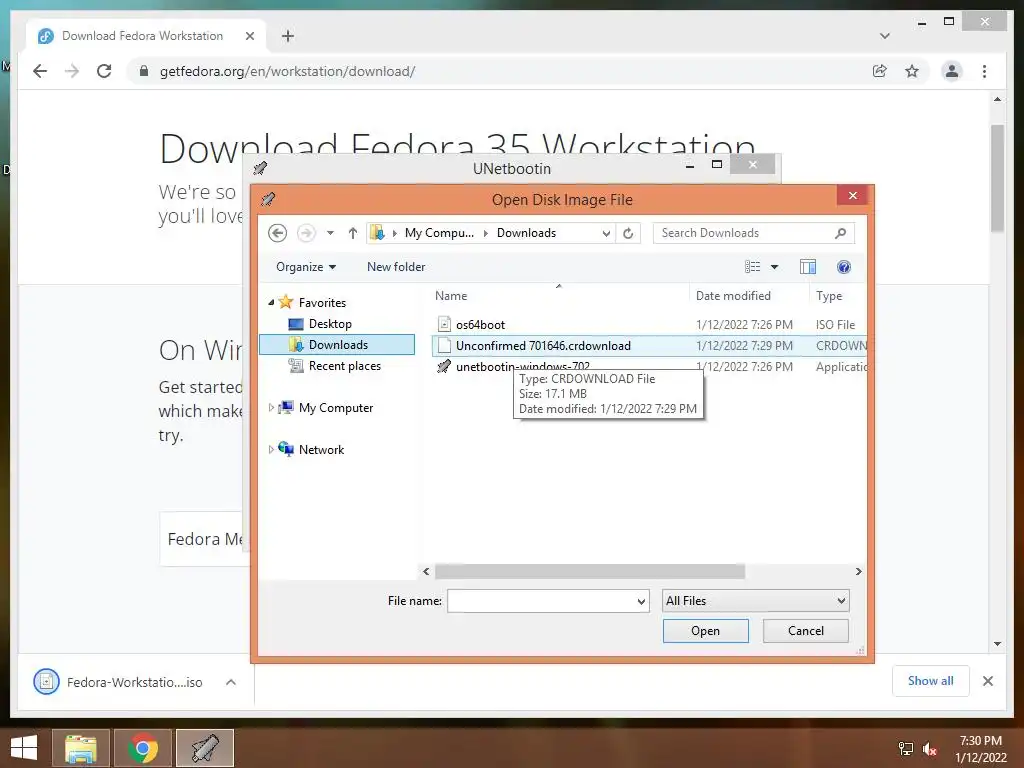Click the Chrome page vertical scrollbar thumb
Screen dimensions: 1024x768
pyautogui.click(x=997, y=178)
